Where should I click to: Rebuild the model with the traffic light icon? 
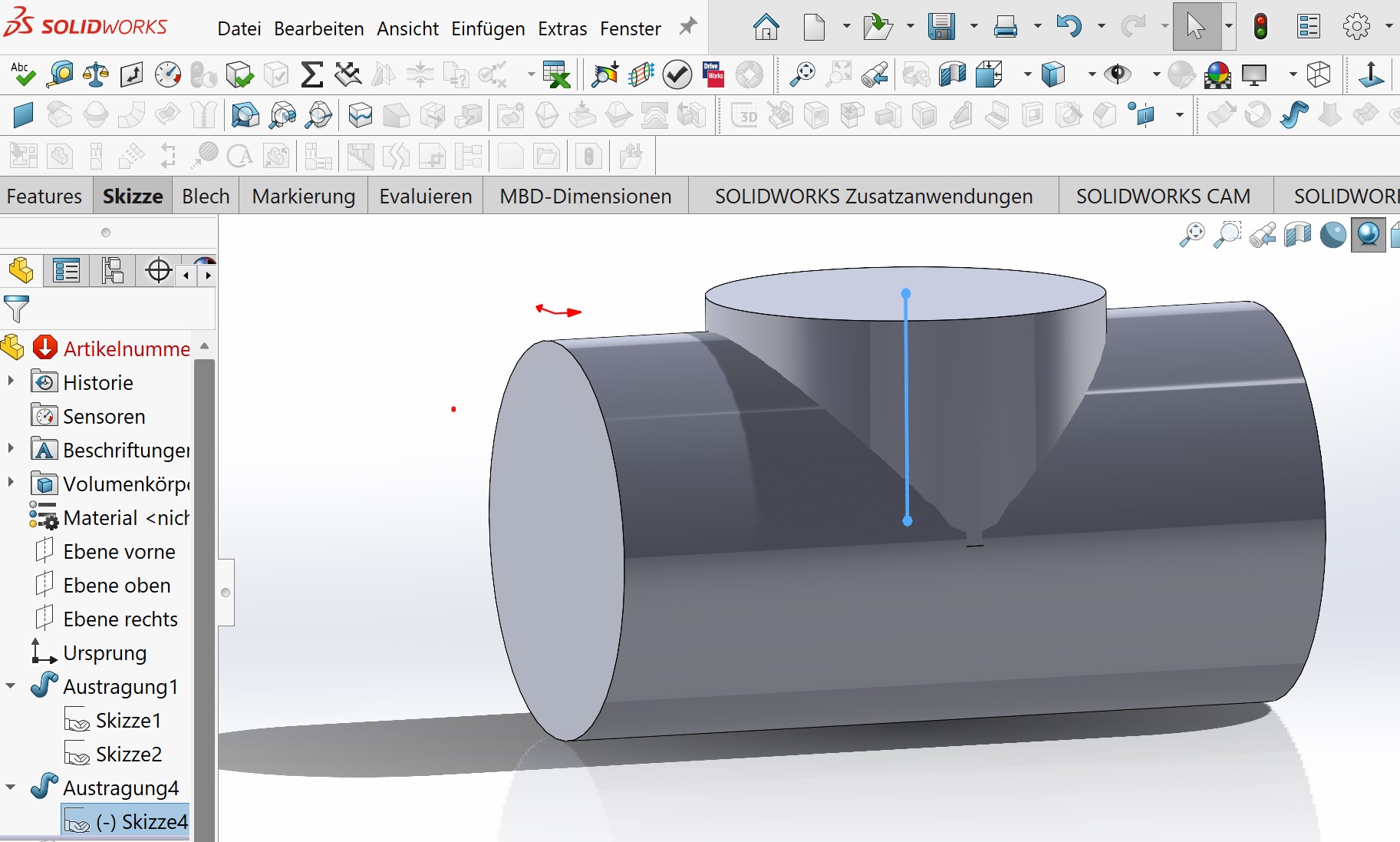[1260, 27]
